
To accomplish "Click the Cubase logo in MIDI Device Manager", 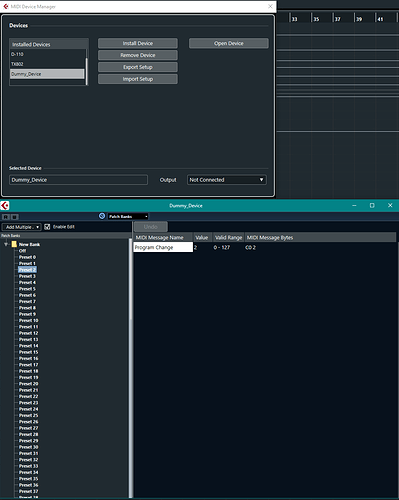I will click(x=6, y=6).
